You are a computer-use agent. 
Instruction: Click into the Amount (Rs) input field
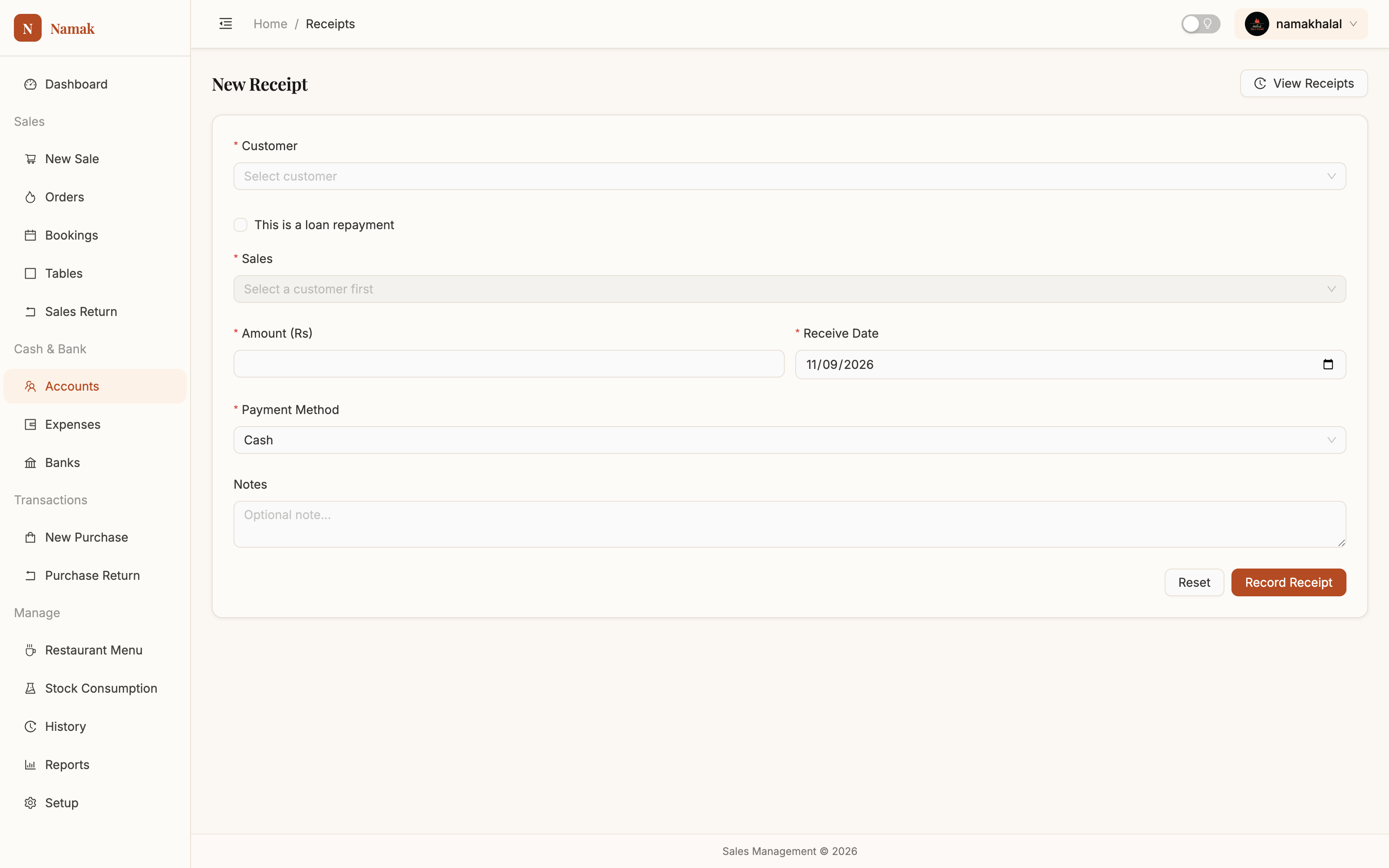pyautogui.click(x=509, y=364)
